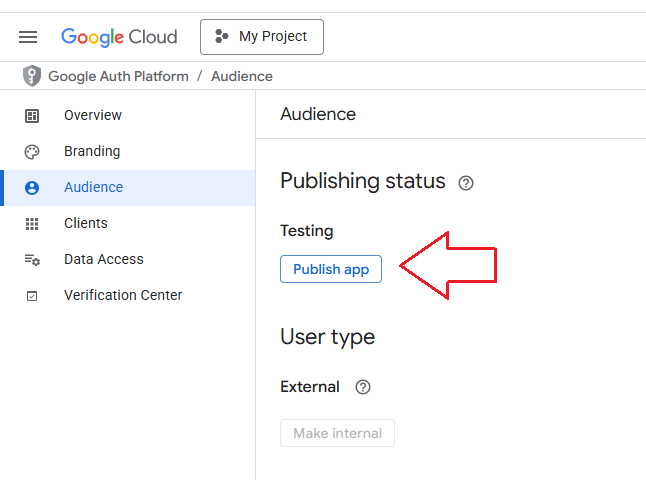Open the My Project selector dropdown

pyautogui.click(x=262, y=37)
